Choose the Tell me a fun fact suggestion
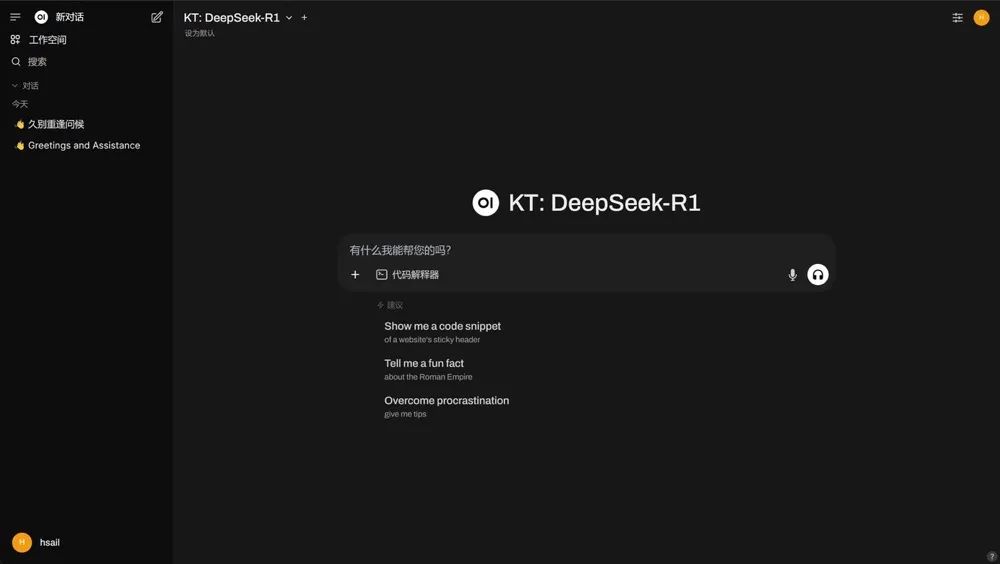 coord(428,369)
